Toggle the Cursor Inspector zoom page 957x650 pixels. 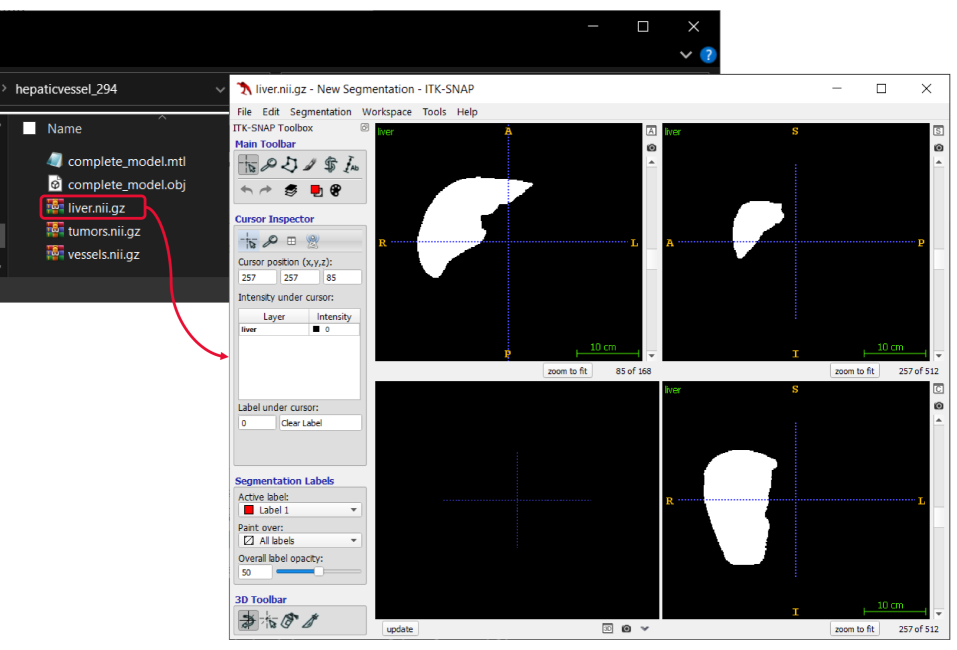(x=270, y=241)
